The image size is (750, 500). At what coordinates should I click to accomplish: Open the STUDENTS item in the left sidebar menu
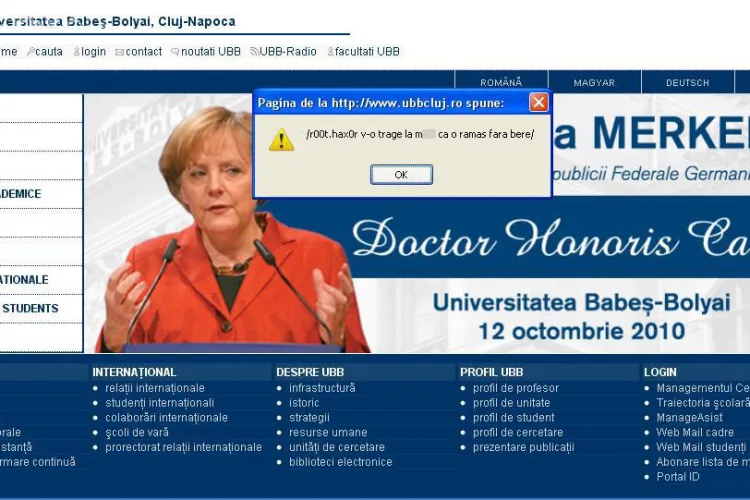tap(30, 309)
